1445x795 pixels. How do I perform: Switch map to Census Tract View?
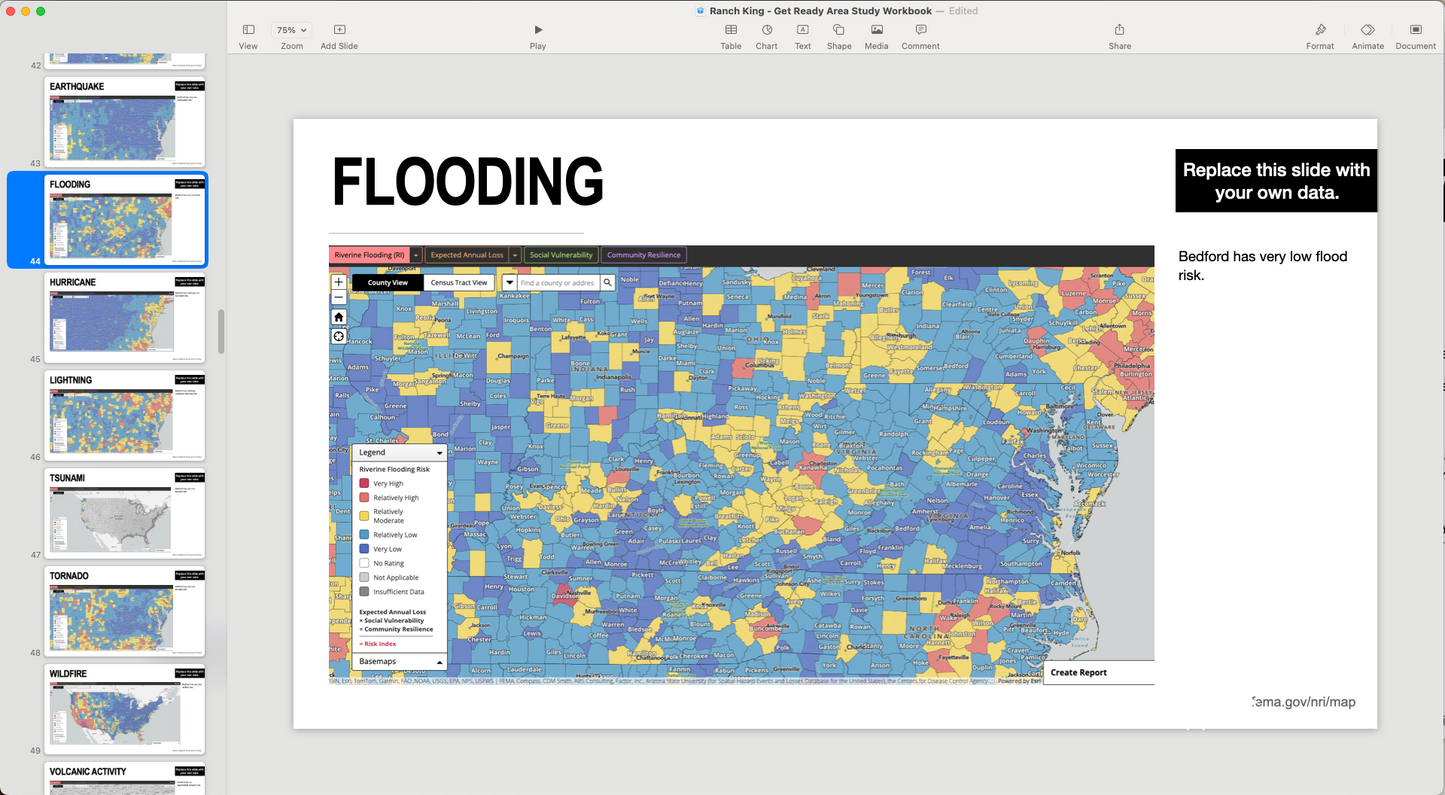coord(459,283)
